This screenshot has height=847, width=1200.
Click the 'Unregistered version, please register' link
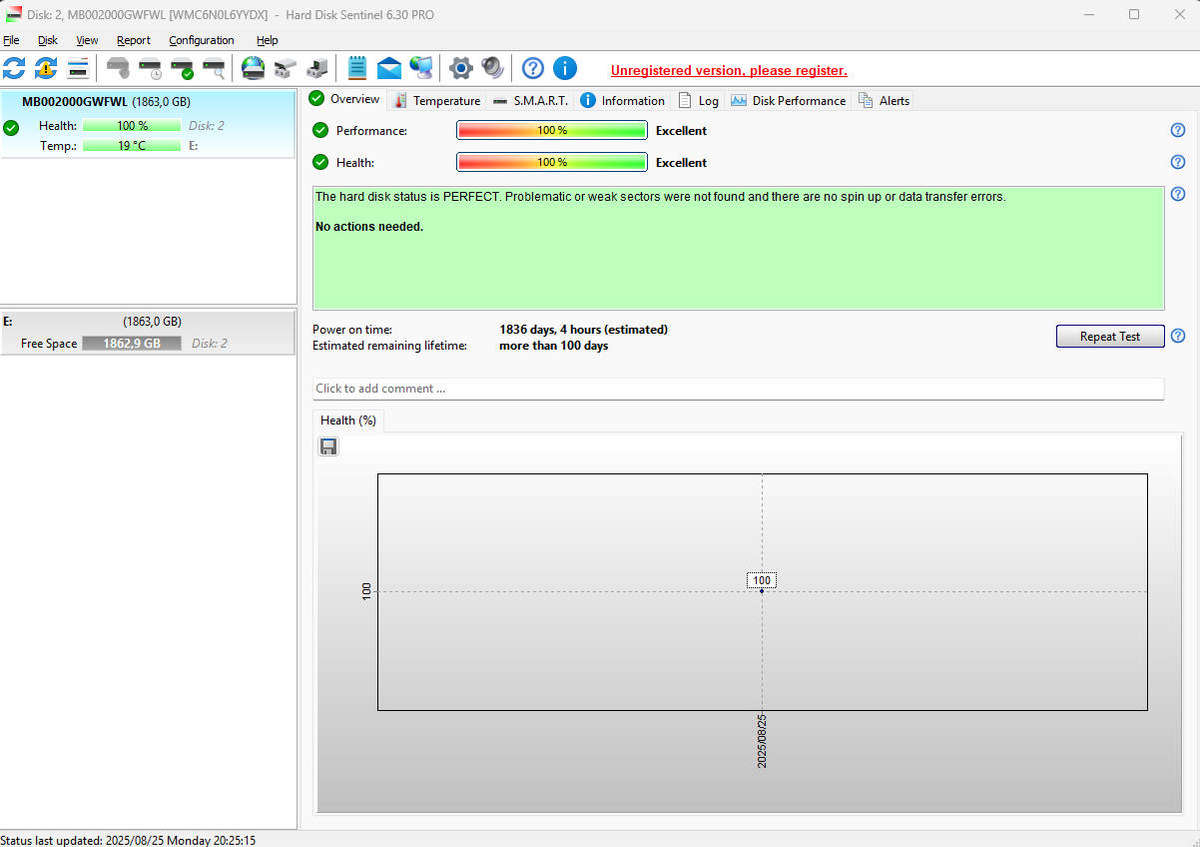tap(729, 71)
